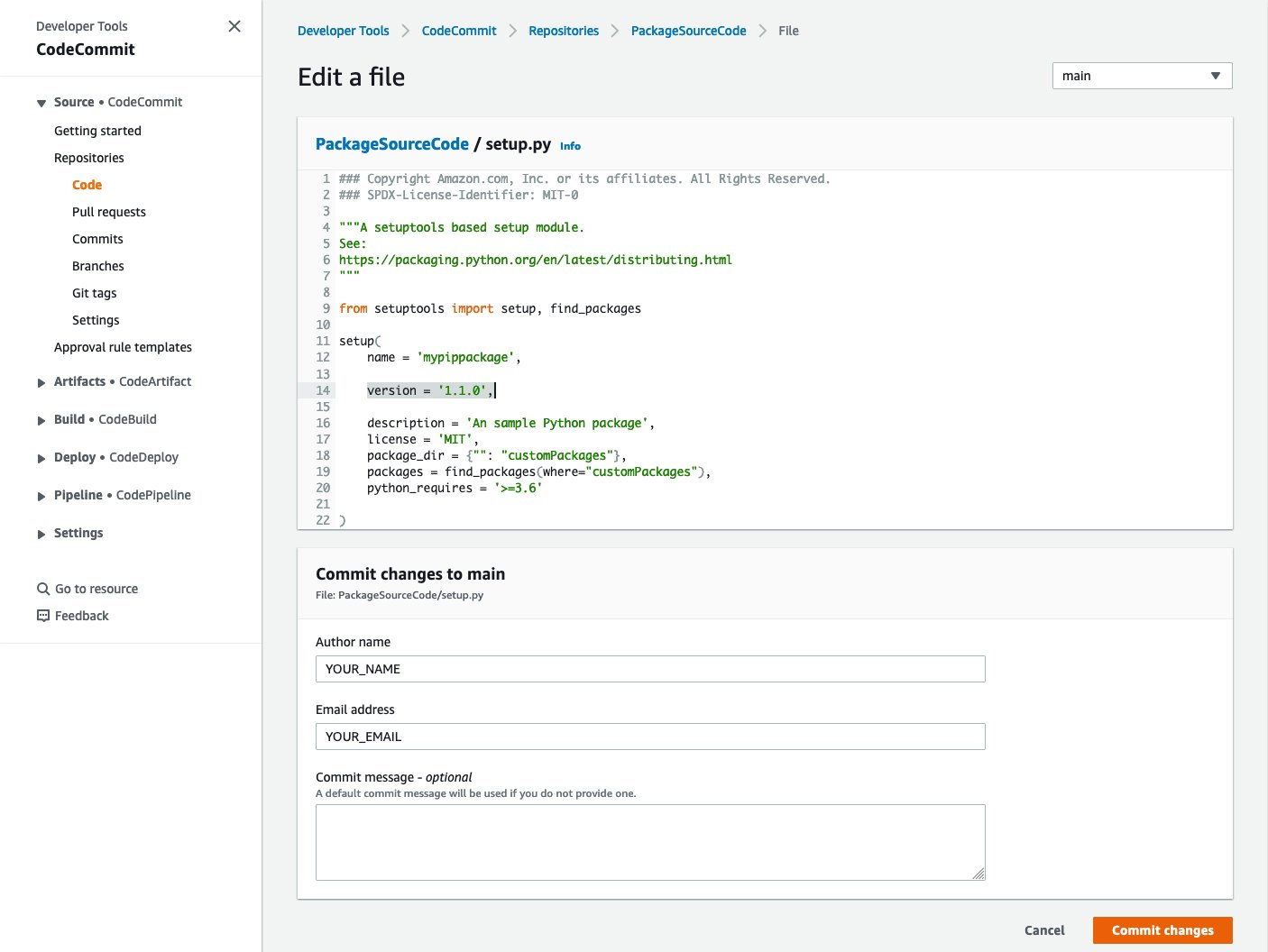
Task: Click the Feedback icon in the sidebar
Action: click(43, 616)
